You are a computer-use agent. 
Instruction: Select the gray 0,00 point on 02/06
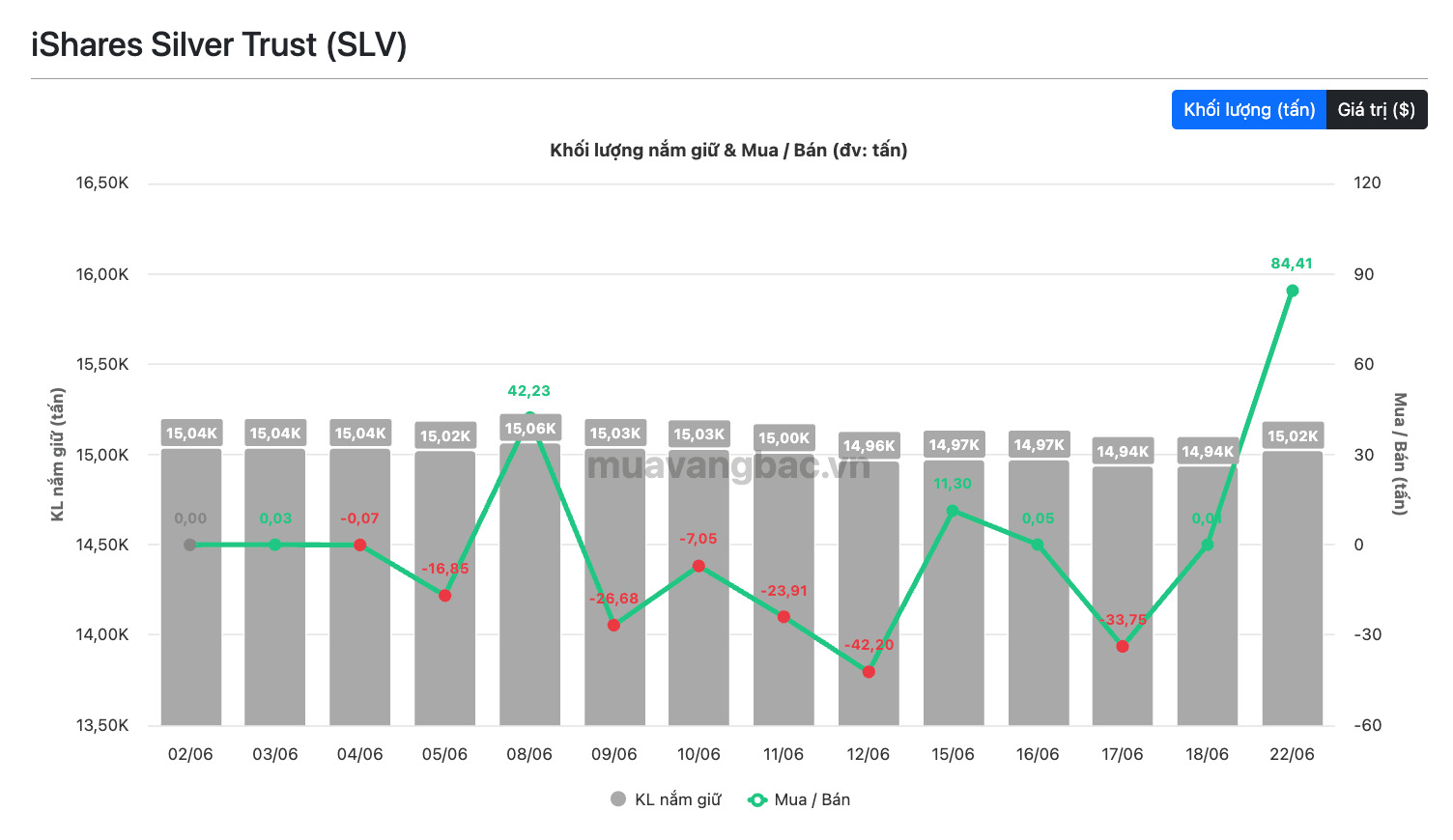click(x=190, y=545)
